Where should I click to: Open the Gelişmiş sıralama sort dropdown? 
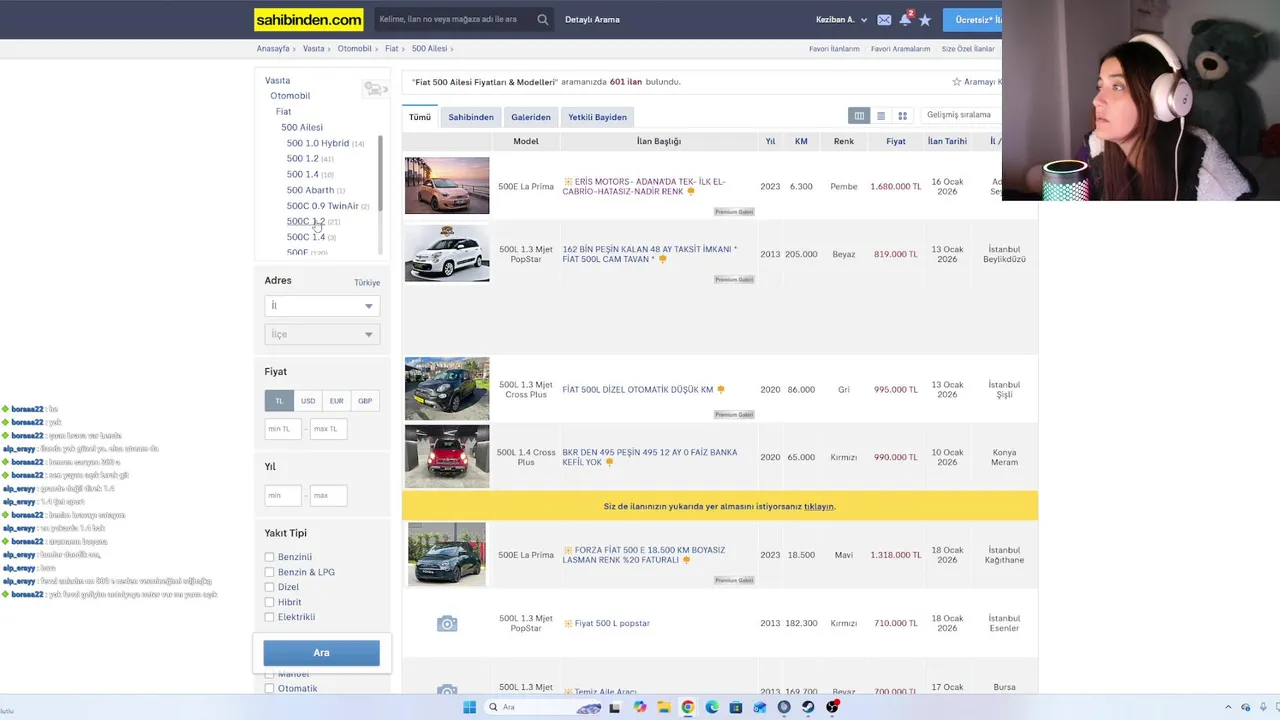point(961,115)
